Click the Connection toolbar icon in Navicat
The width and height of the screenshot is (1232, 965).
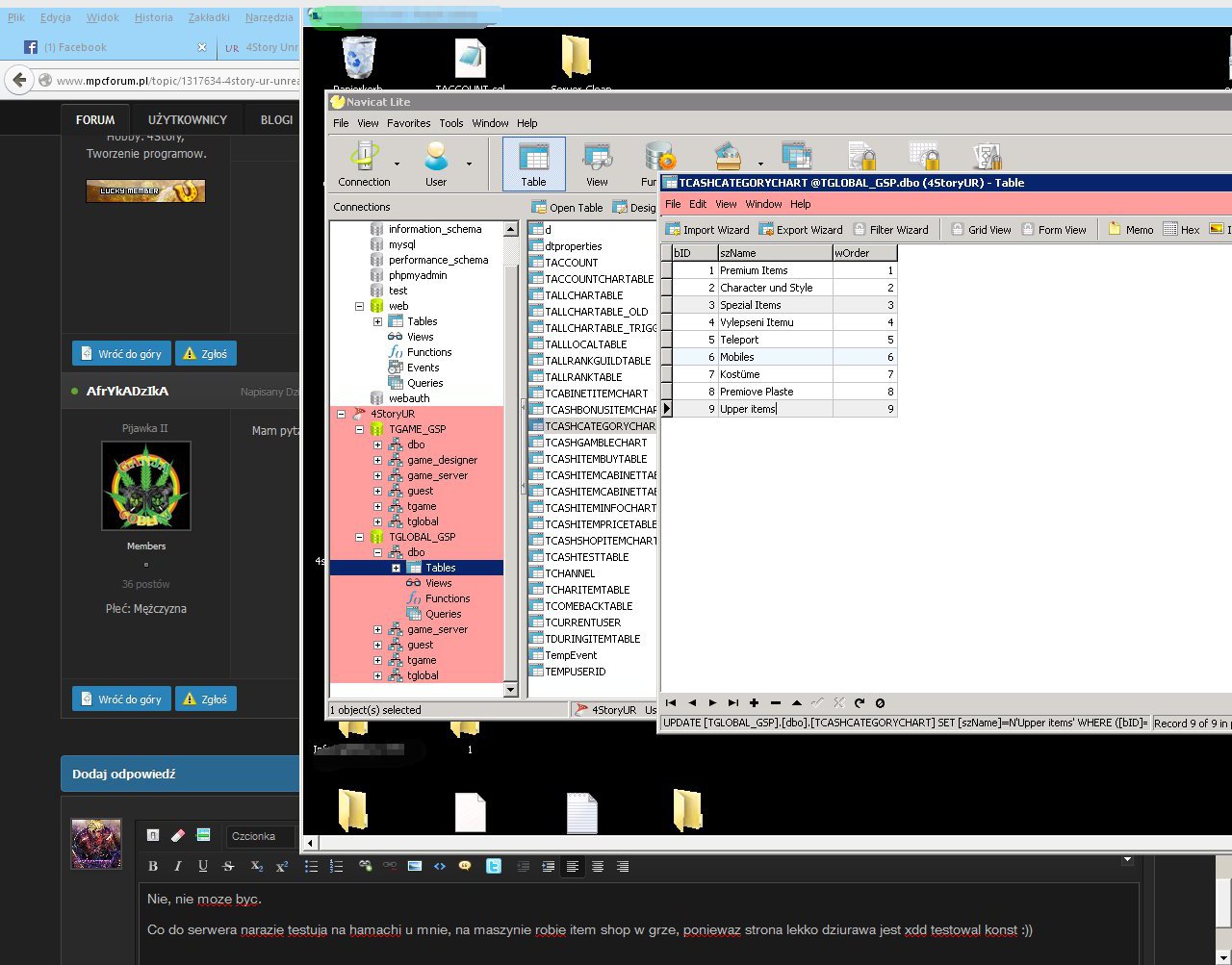[364, 164]
